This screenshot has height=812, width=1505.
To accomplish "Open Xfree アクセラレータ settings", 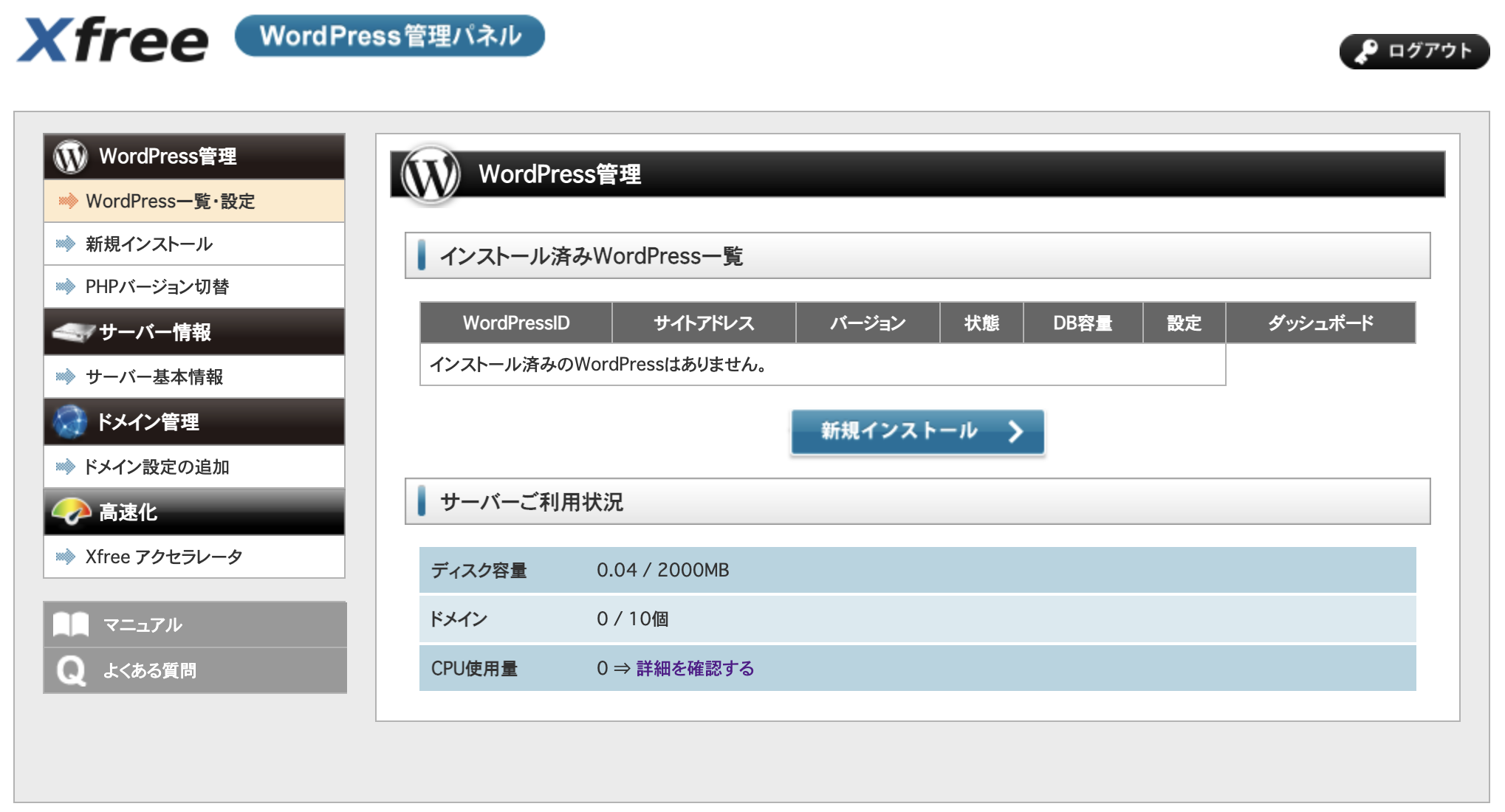I will click(x=164, y=557).
